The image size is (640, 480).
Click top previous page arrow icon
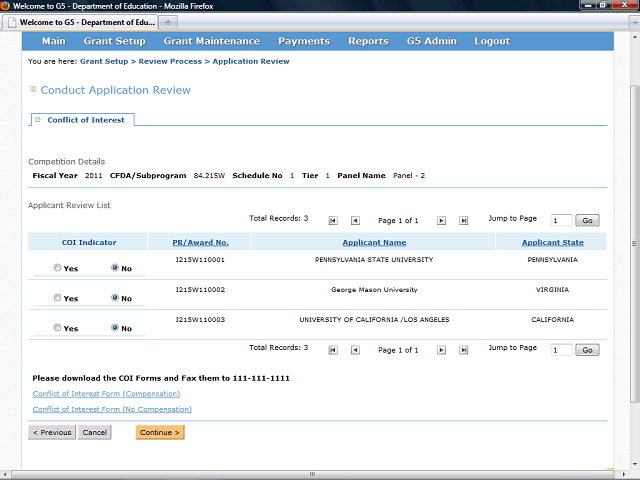tap(354, 220)
